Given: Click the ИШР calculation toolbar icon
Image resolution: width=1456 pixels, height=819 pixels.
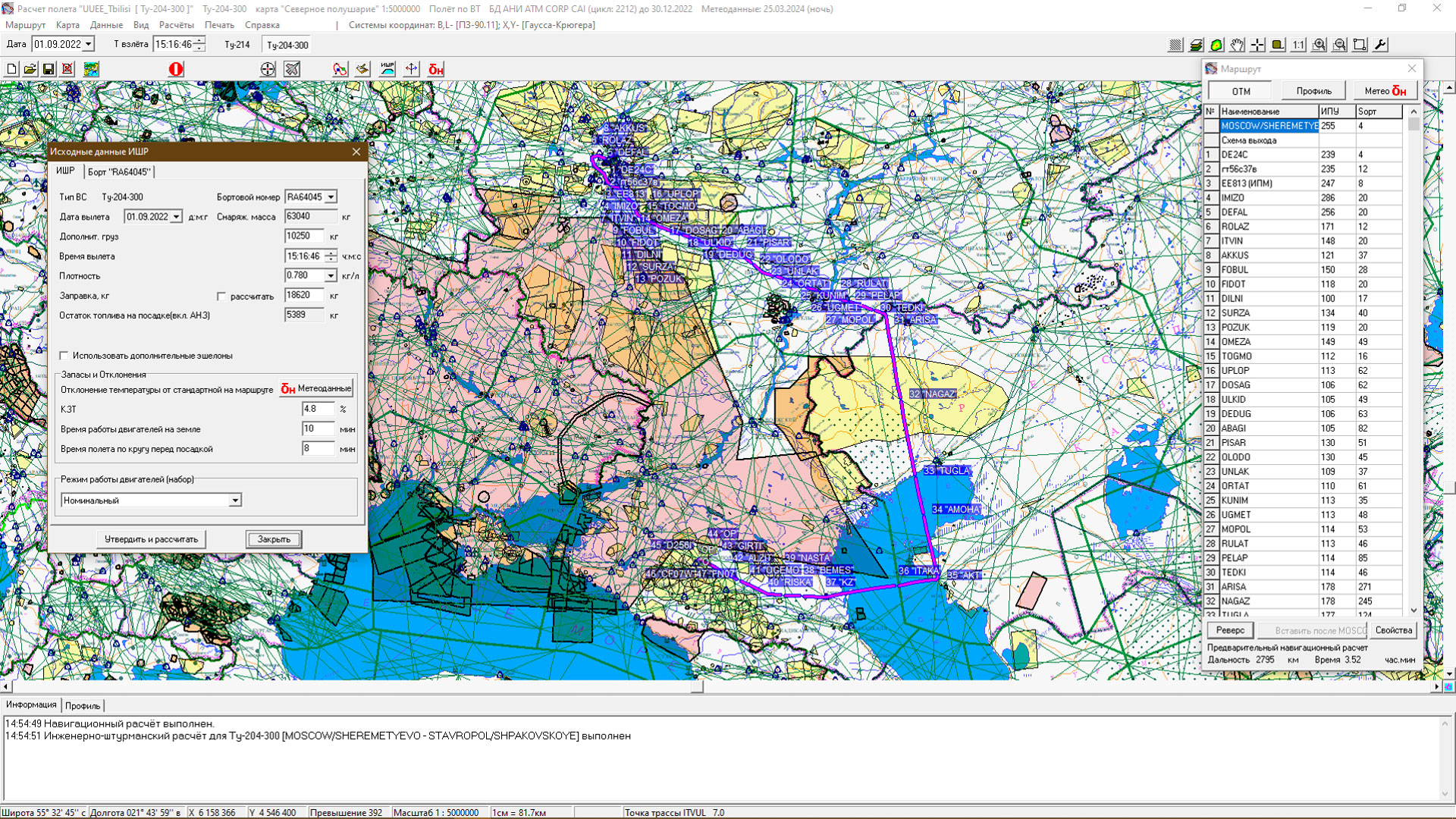Looking at the screenshot, I should [x=388, y=69].
